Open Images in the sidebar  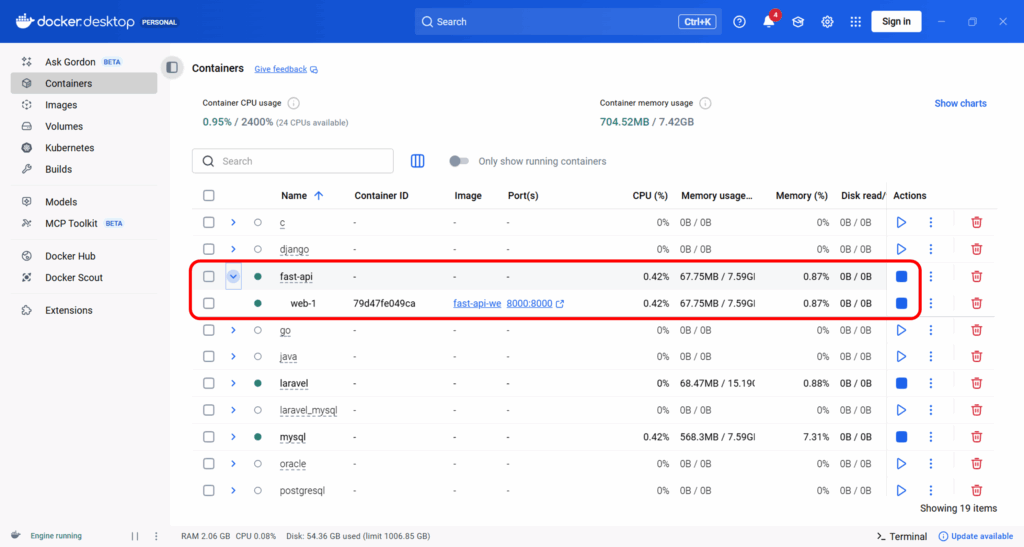pos(61,105)
